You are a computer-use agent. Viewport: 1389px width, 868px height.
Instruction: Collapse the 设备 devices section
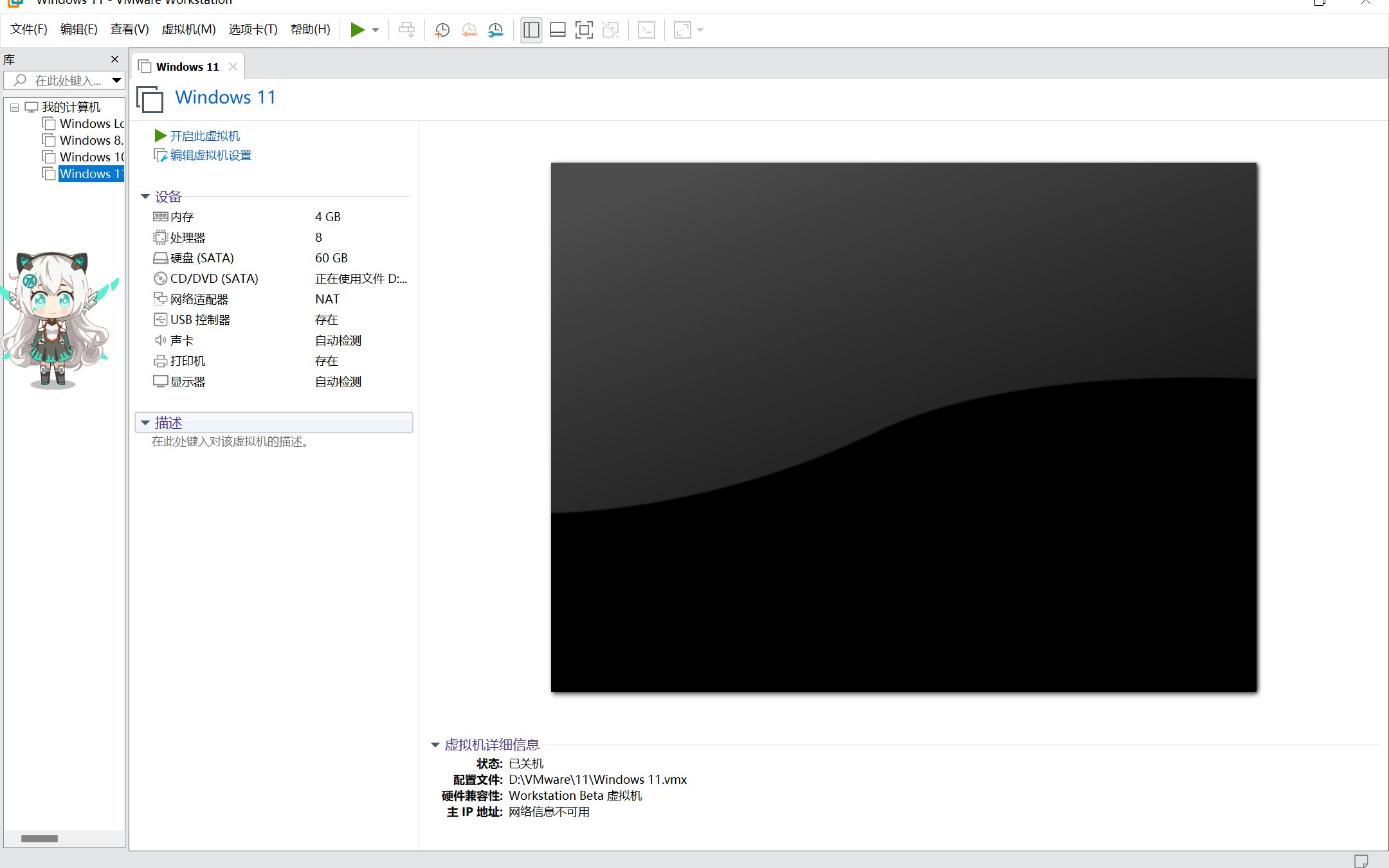[x=145, y=197]
